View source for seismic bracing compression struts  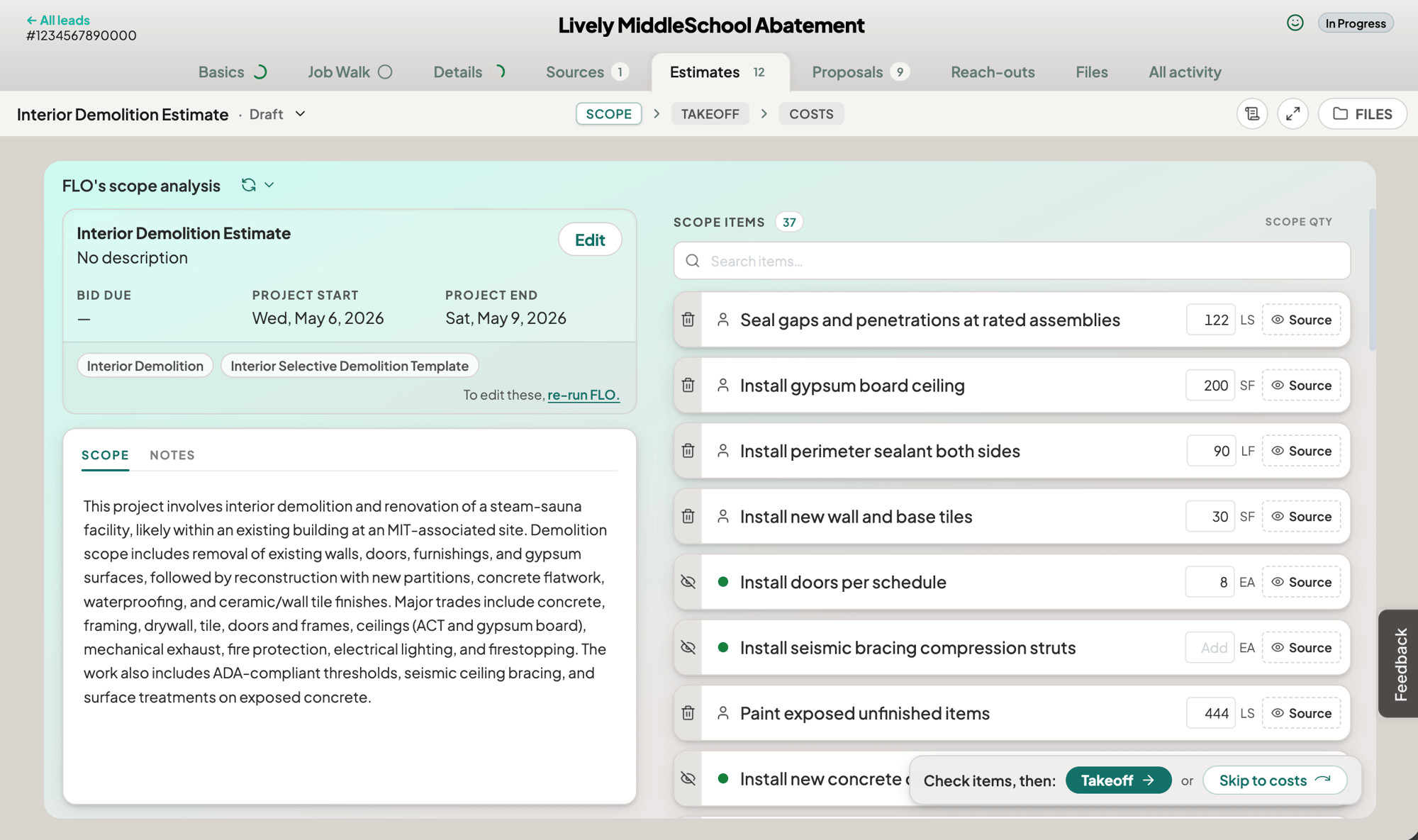point(1301,647)
